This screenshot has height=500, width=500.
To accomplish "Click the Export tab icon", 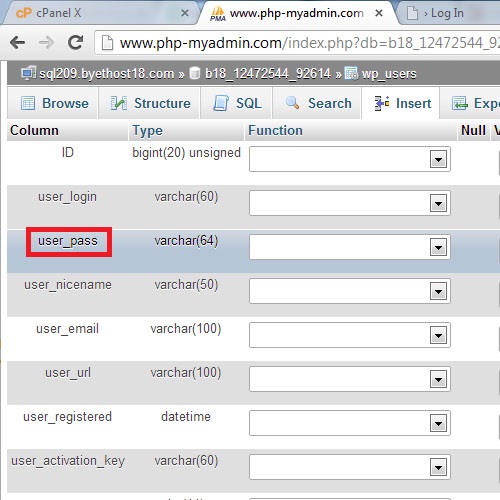I will tap(460, 103).
